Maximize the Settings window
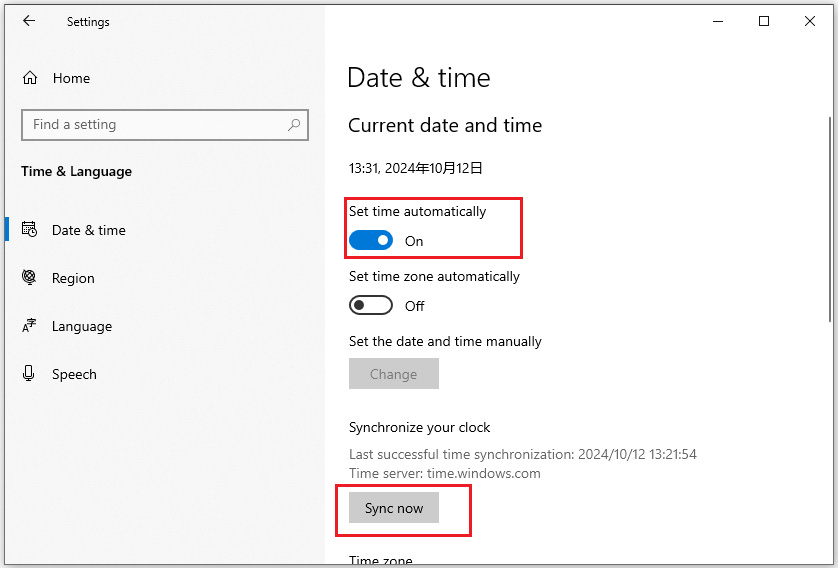This screenshot has height=568, width=838. tap(764, 21)
